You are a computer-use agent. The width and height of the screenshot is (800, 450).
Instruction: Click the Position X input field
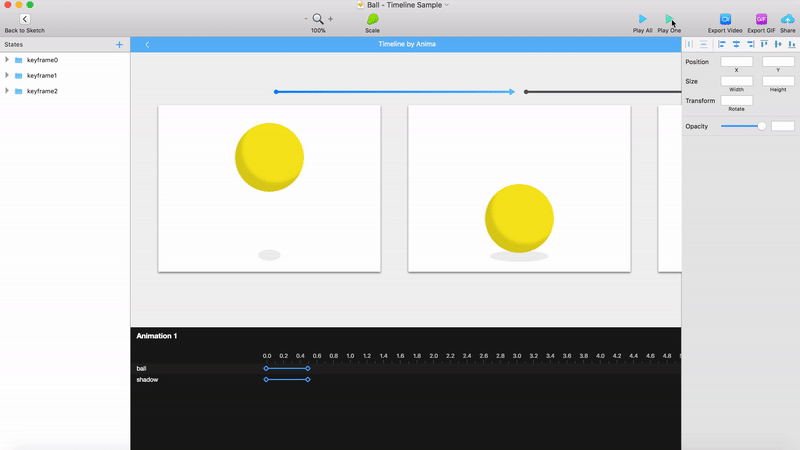pyautogui.click(x=736, y=62)
